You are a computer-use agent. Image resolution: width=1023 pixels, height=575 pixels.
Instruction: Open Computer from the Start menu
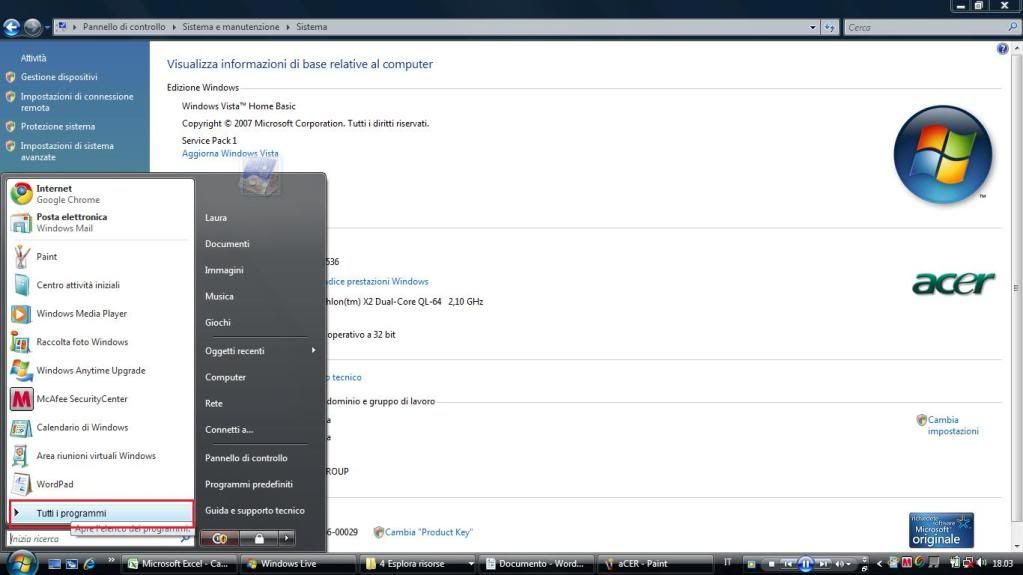tap(225, 377)
